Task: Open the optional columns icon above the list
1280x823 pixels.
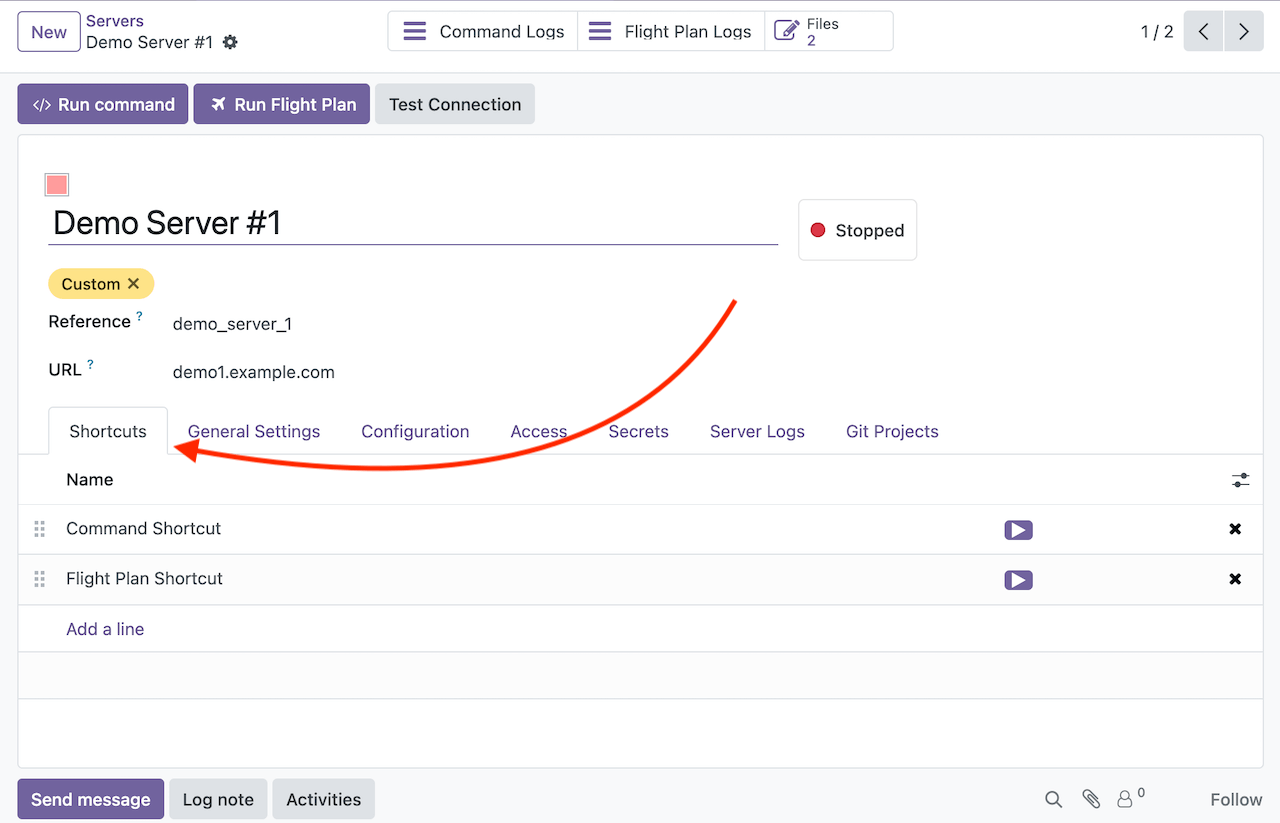Action: [x=1240, y=480]
